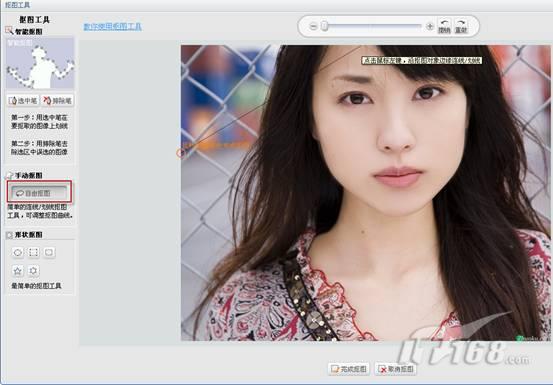Open the 教你使用抠图工具 tutorial link

pyautogui.click(x=113, y=27)
